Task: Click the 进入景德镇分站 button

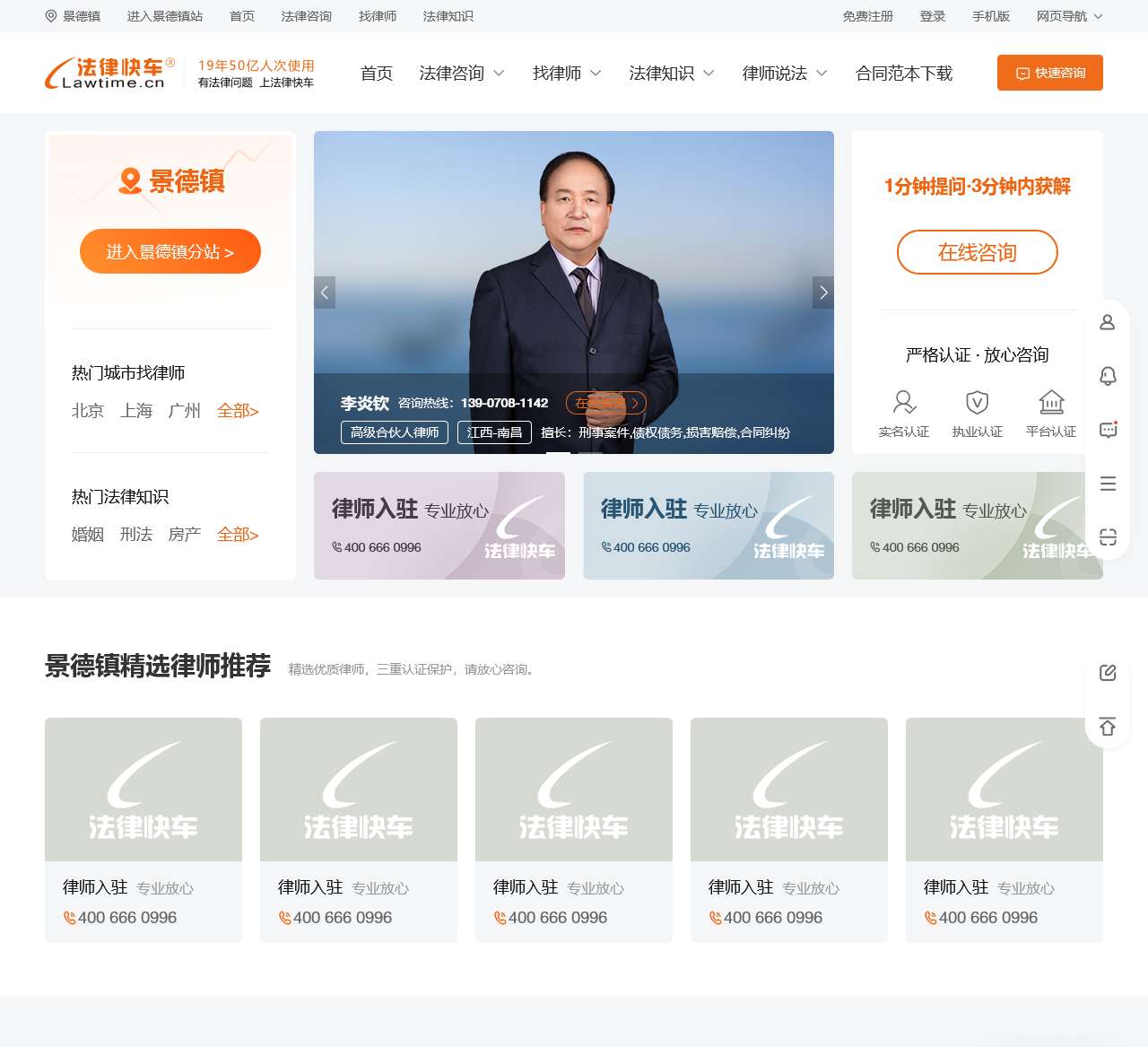Action: pyautogui.click(x=170, y=251)
